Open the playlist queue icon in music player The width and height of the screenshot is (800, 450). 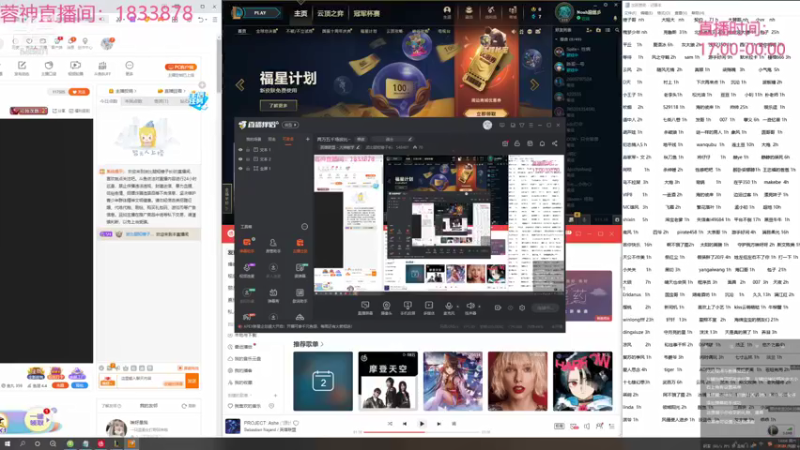[x=612, y=426]
